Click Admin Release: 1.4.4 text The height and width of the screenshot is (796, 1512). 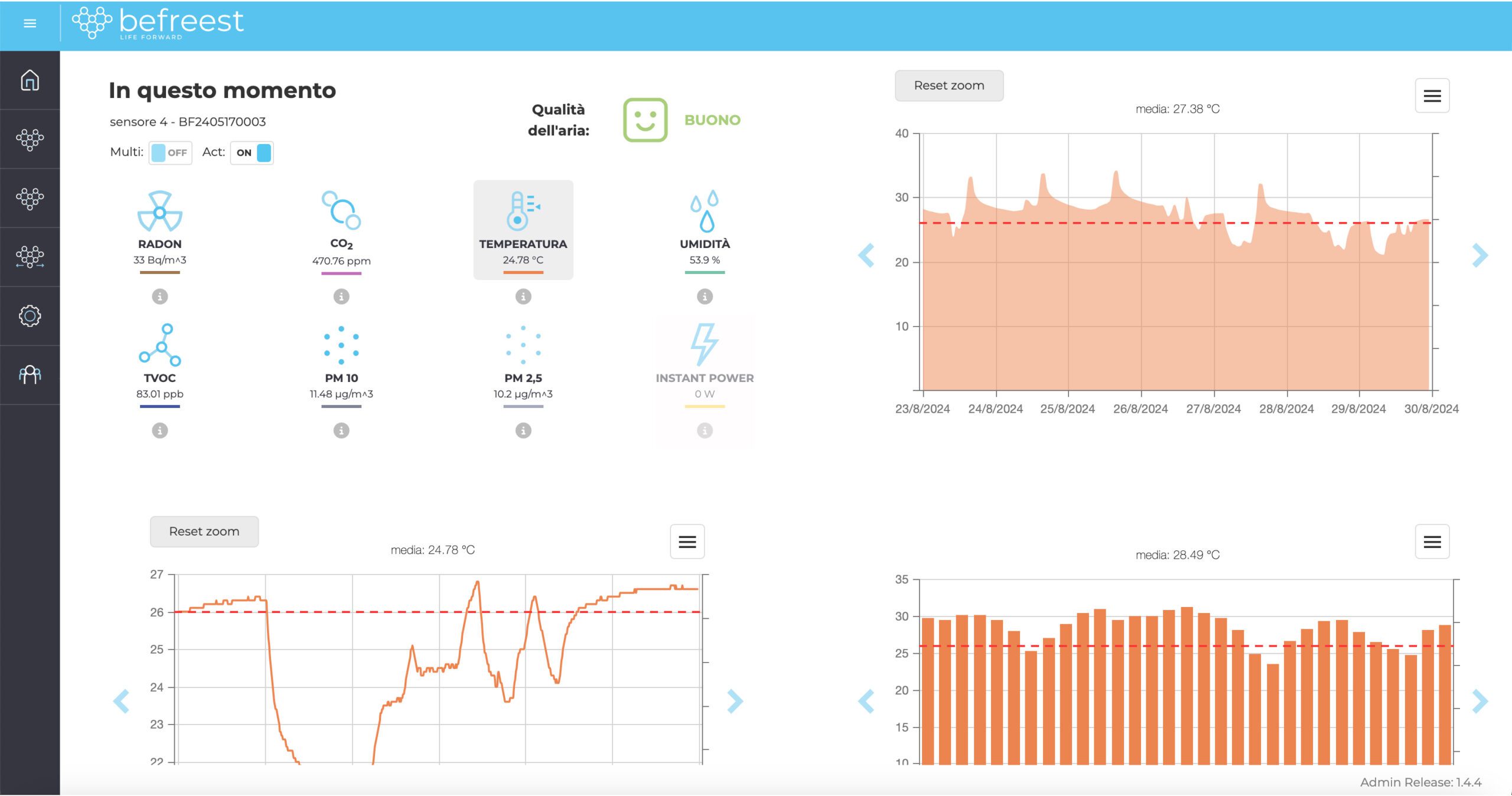click(1420, 782)
